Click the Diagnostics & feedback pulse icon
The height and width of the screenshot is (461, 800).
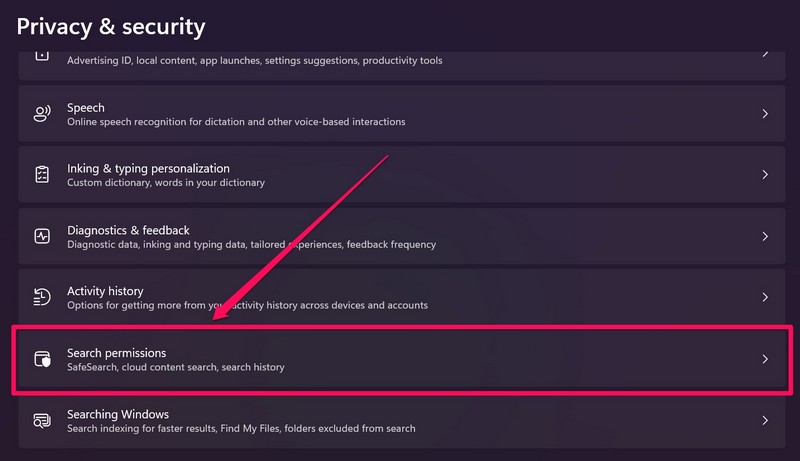click(42, 237)
